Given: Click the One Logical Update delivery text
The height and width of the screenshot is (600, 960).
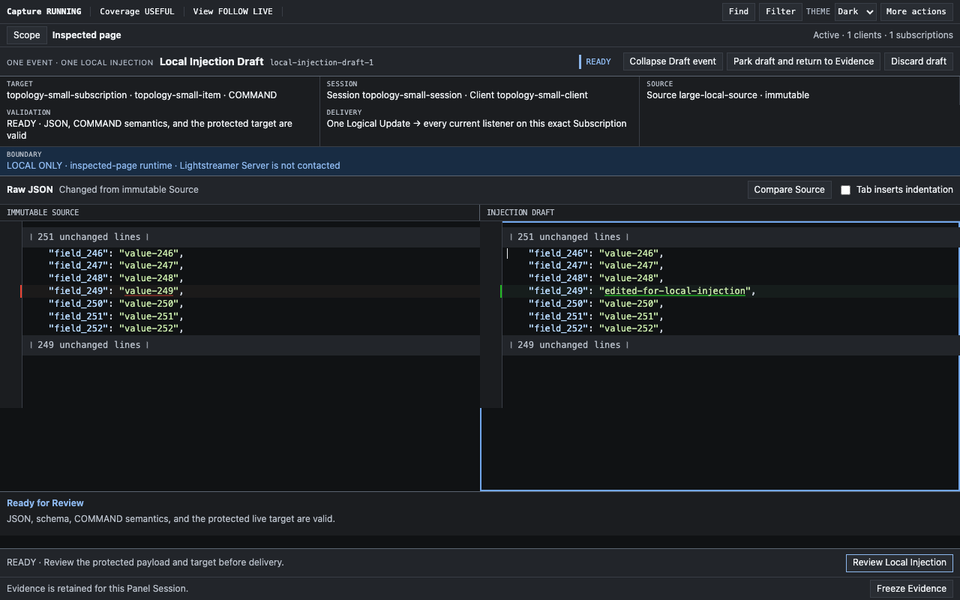Looking at the screenshot, I should (476, 124).
